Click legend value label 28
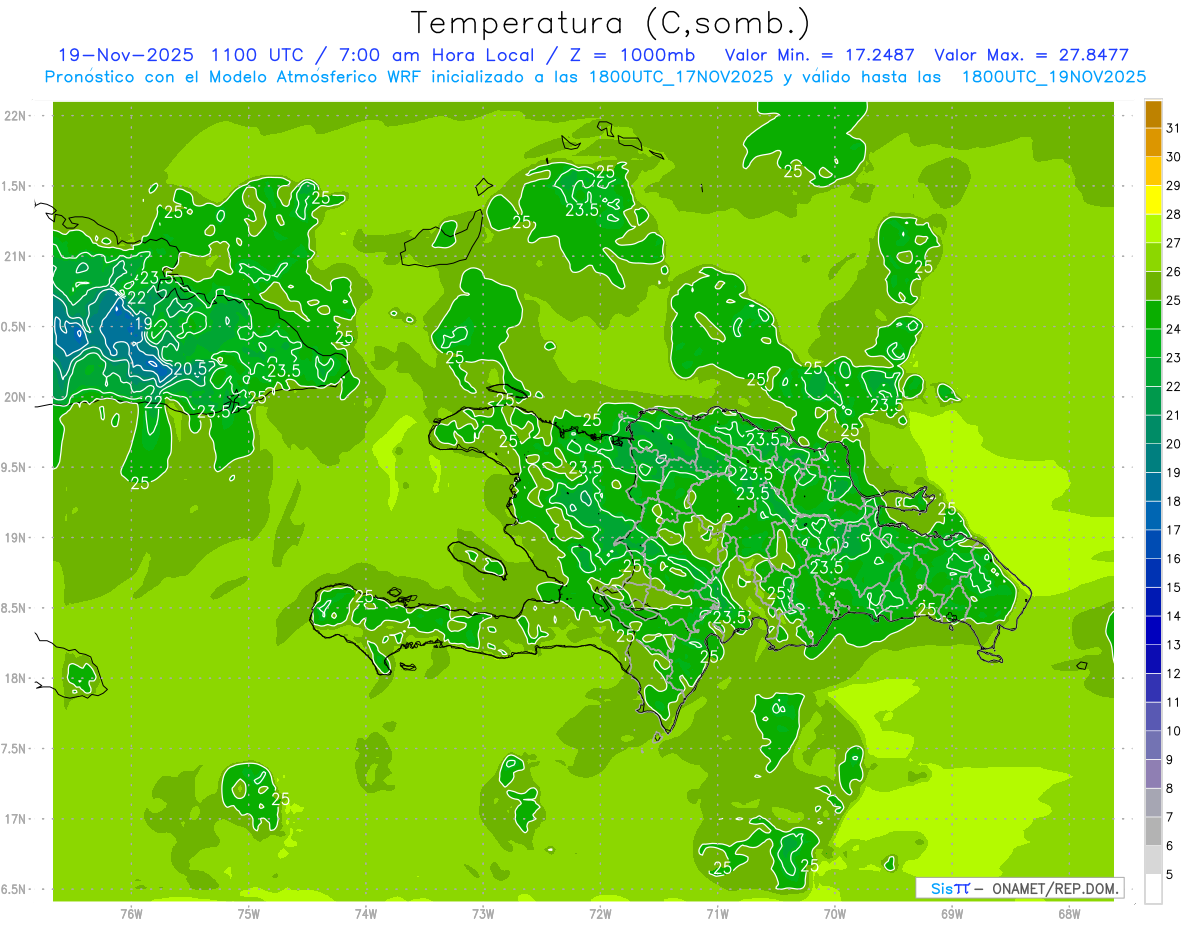1200x927 pixels. (x=1174, y=214)
